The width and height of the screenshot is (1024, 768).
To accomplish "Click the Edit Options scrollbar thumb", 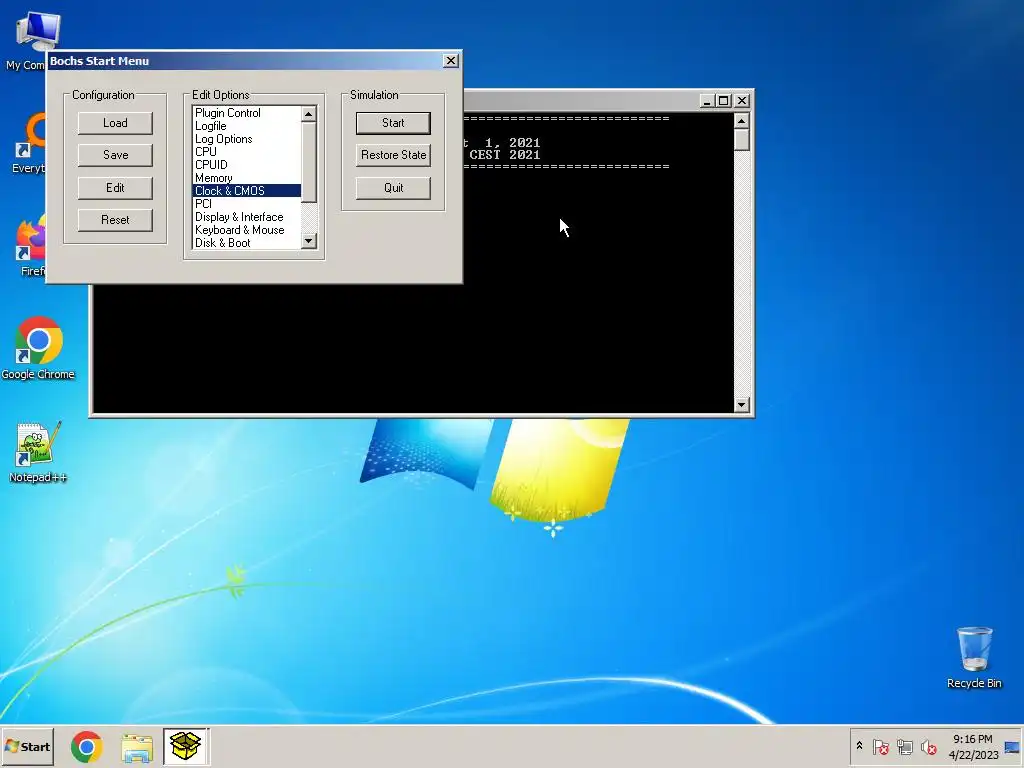I will click(309, 162).
